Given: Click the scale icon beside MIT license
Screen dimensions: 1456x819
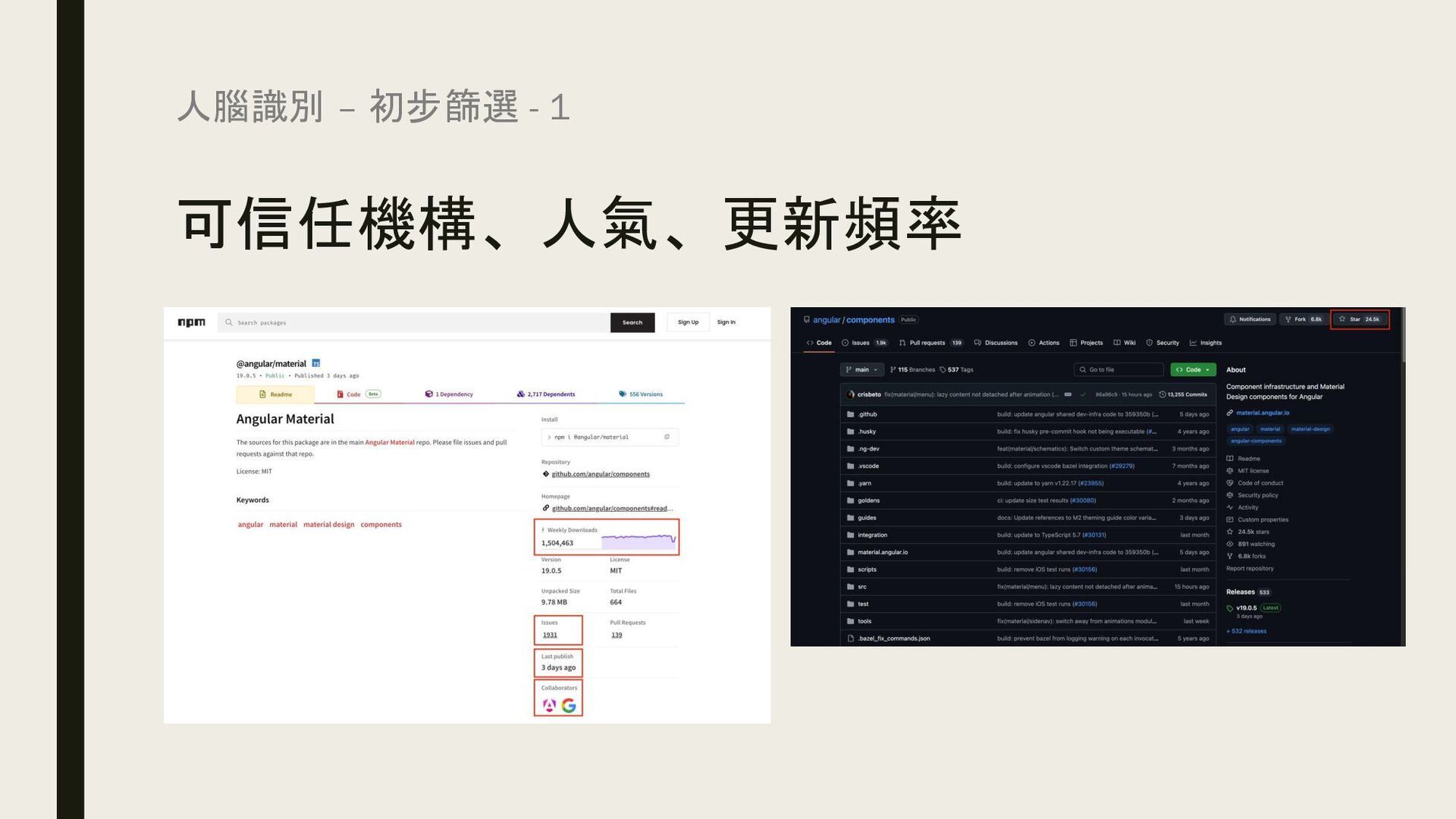Looking at the screenshot, I should click(x=1230, y=471).
